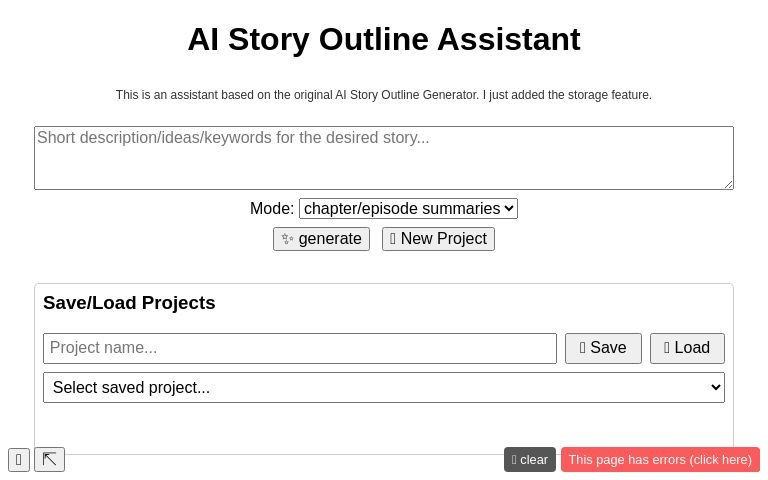
Task: Open the Mode dropdown
Action: point(408,209)
